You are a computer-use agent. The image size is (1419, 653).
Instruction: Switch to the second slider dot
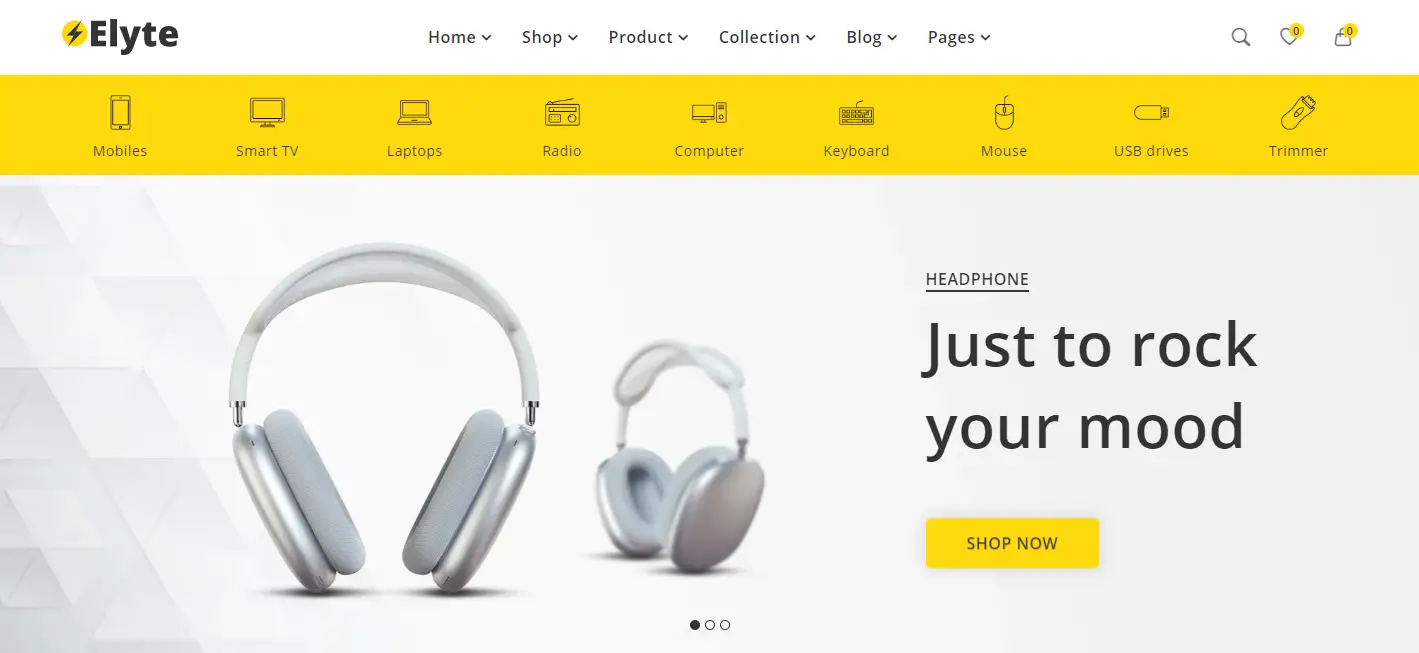[710, 625]
